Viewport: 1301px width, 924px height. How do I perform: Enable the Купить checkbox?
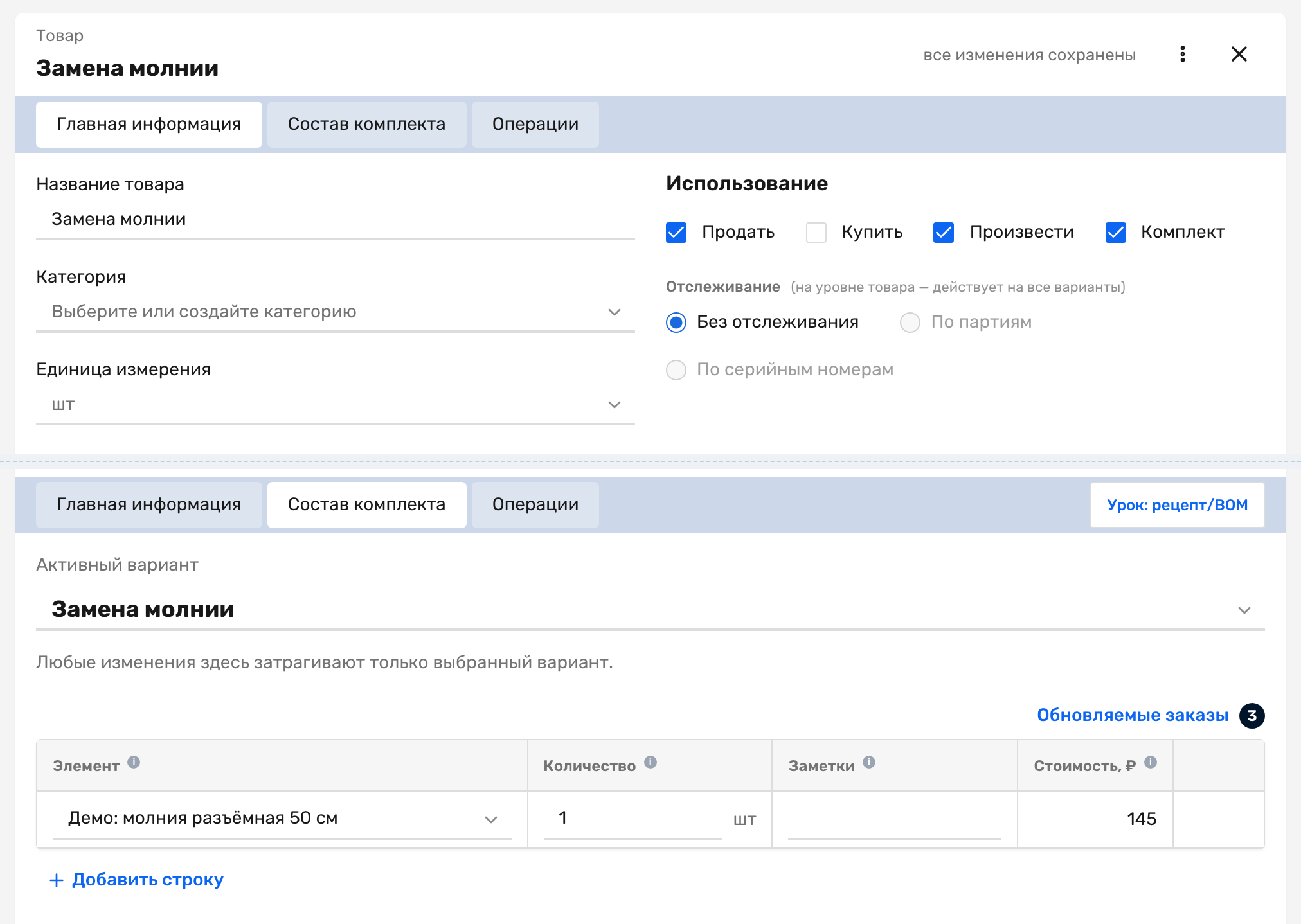pos(816,233)
